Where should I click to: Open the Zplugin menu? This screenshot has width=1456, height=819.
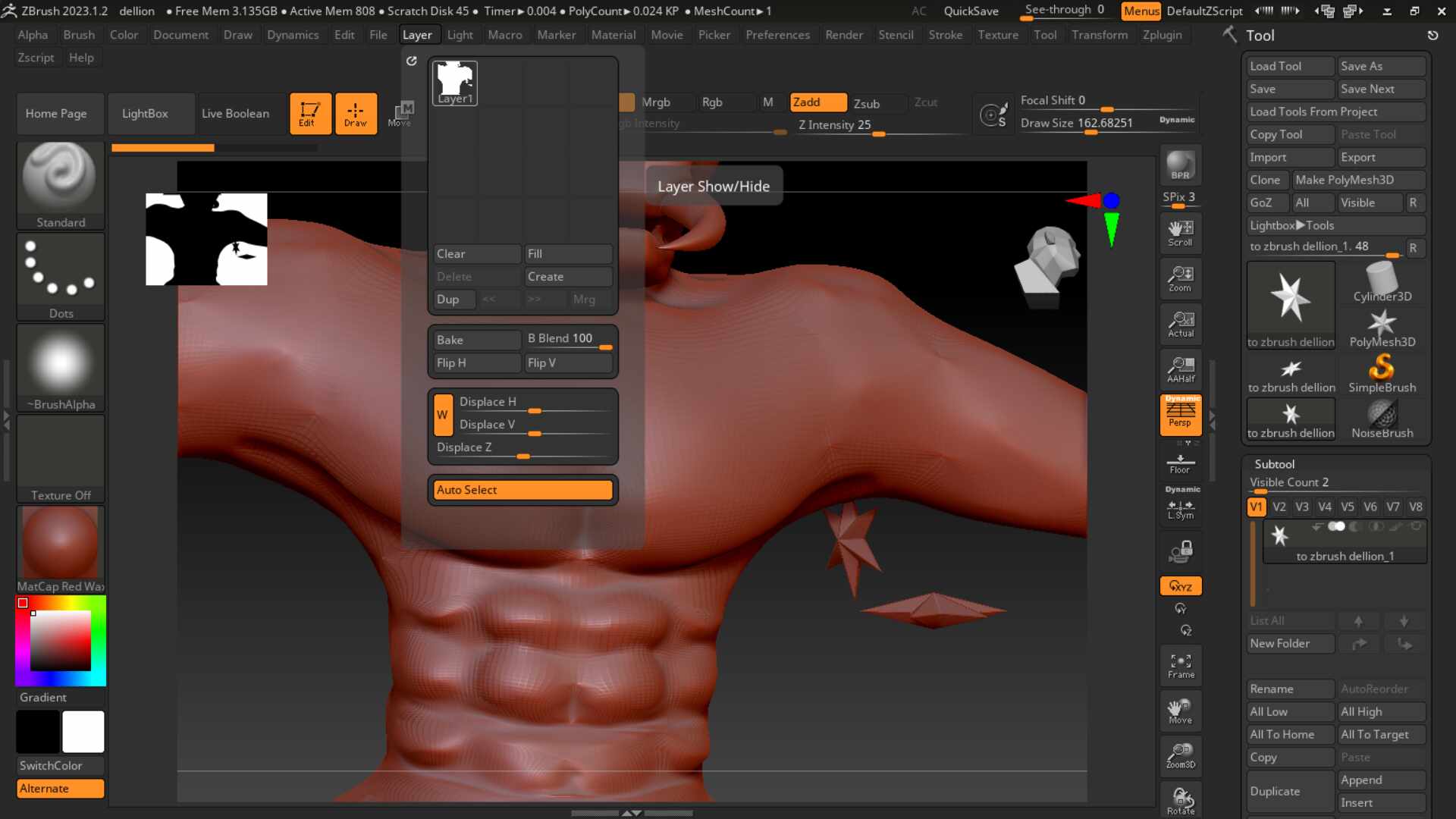(1162, 35)
